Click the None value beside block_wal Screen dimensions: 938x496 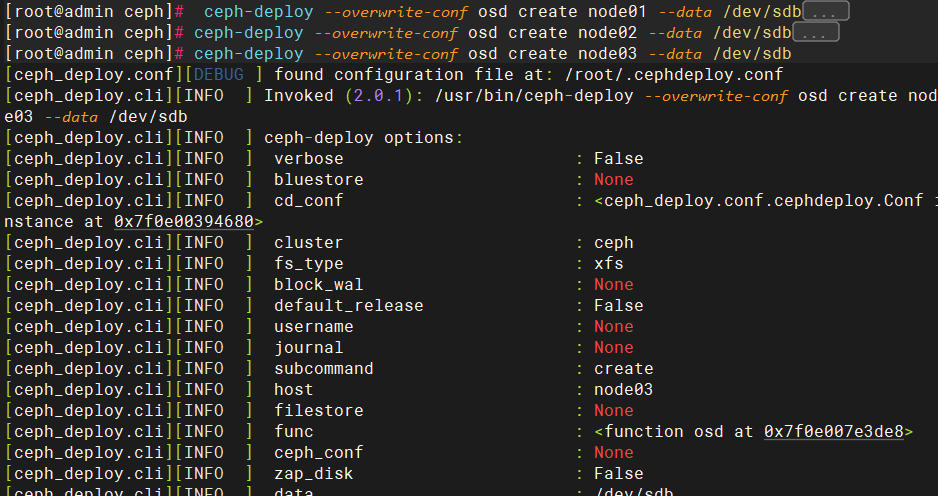[614, 284]
